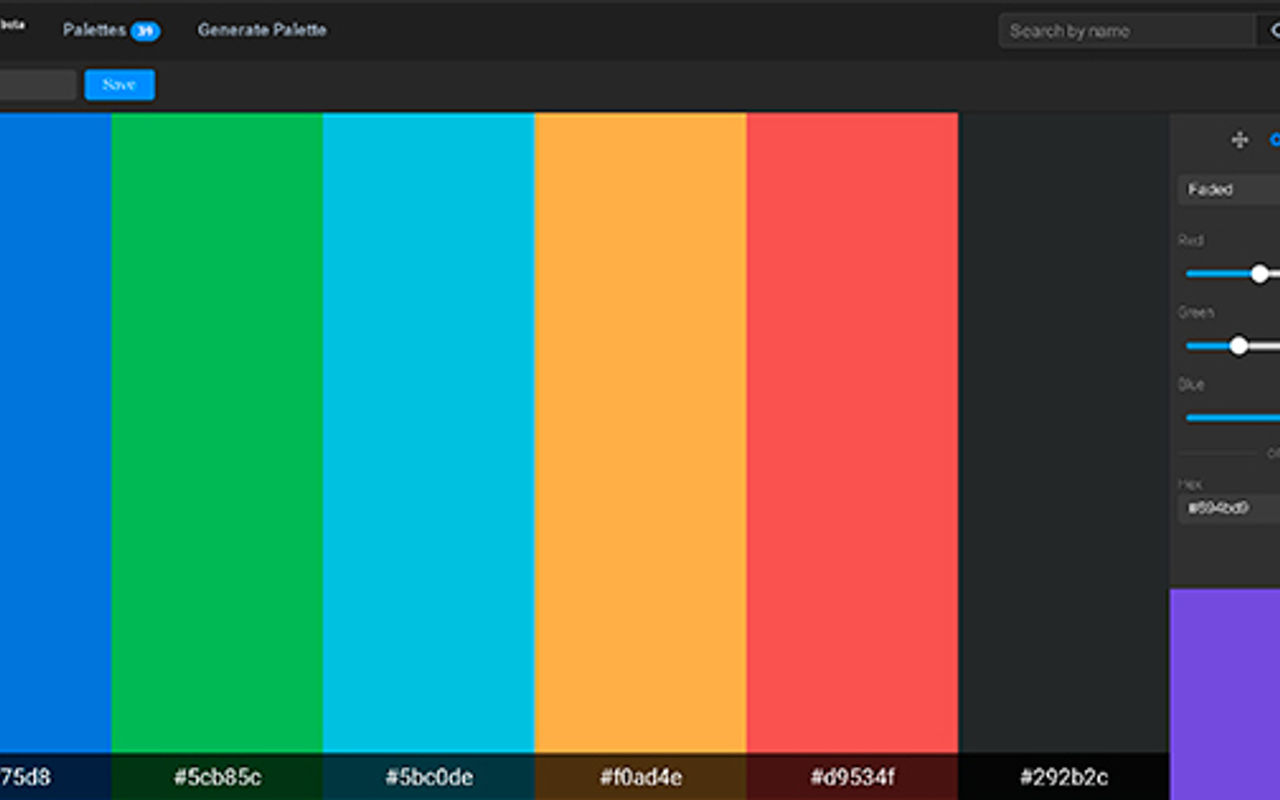1280x800 pixels.
Task: Click the palettes count badge
Action: tap(145, 31)
